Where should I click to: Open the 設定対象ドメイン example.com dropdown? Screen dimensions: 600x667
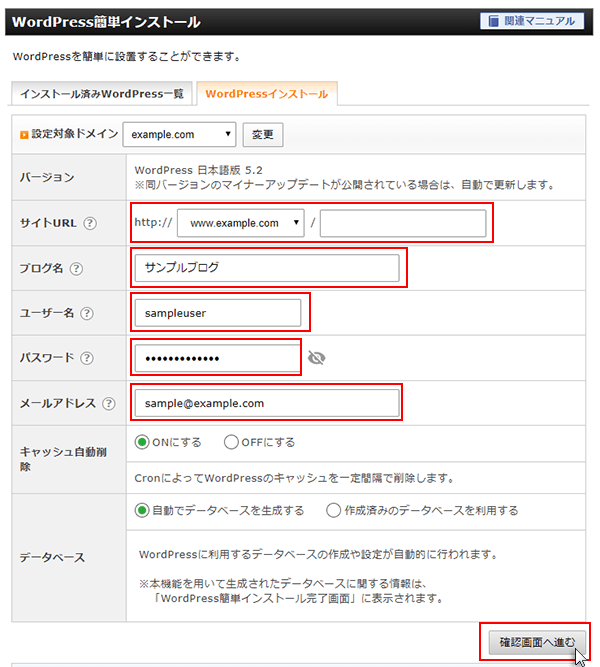[x=179, y=134]
